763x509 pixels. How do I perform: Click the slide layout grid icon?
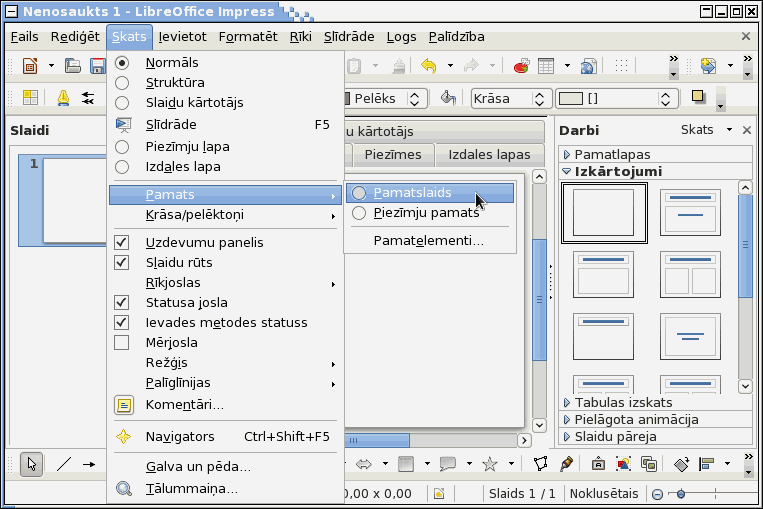click(30, 98)
